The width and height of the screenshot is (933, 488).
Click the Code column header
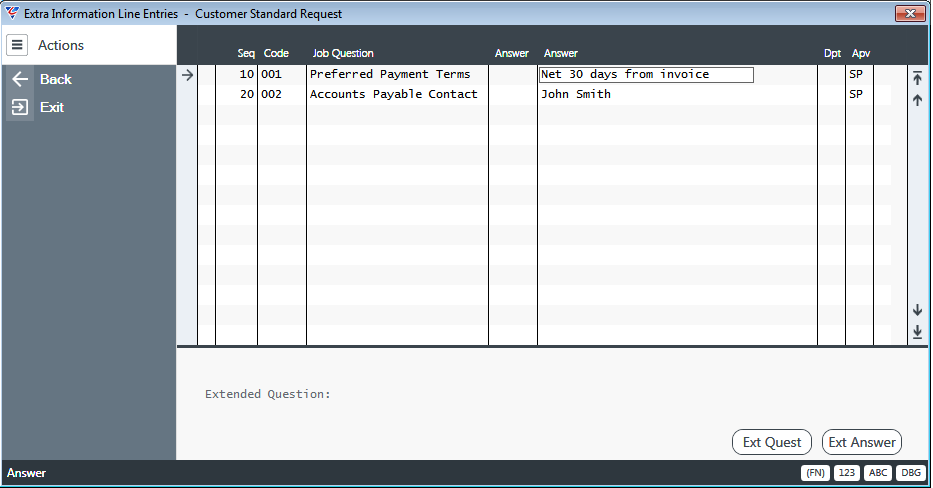pyautogui.click(x=276, y=54)
